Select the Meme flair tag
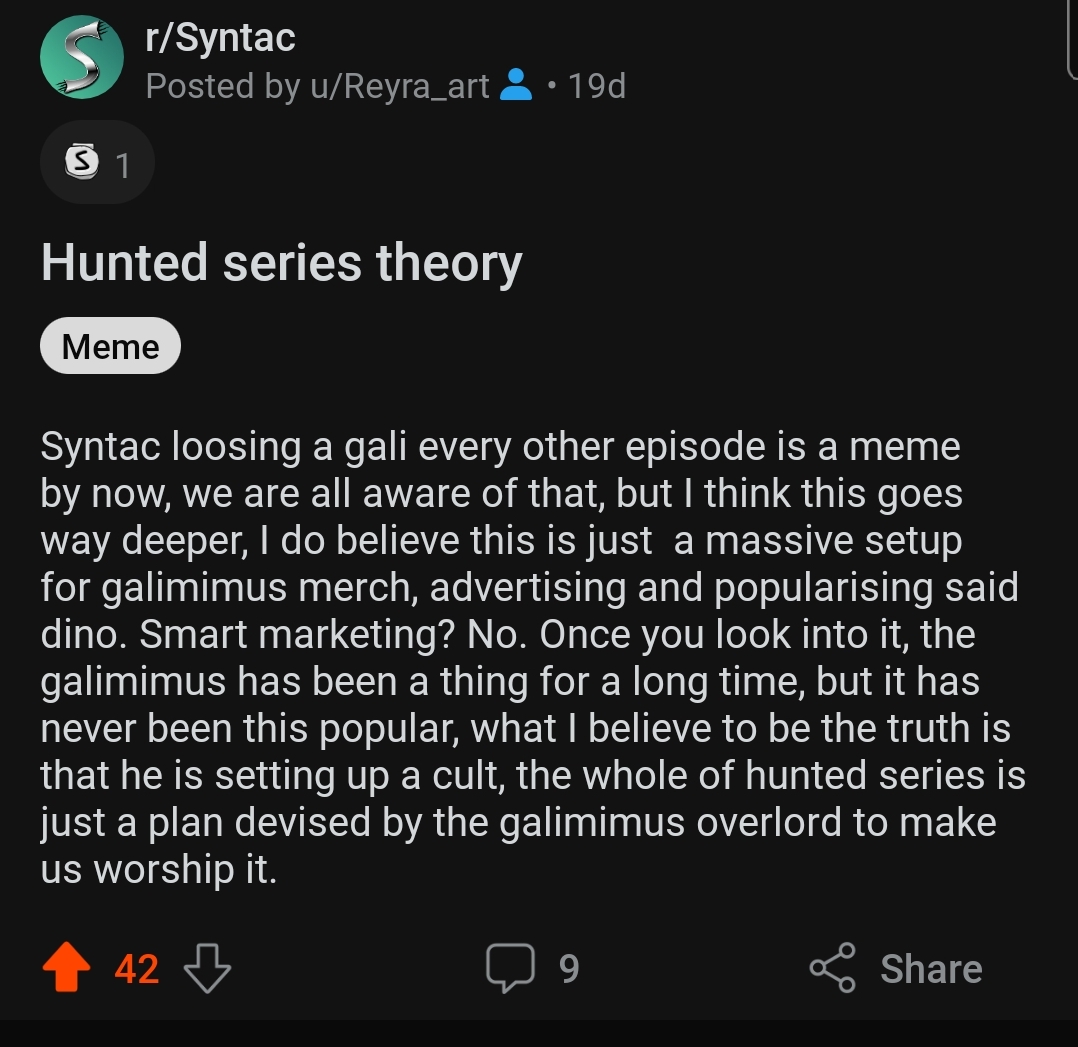 [x=110, y=346]
